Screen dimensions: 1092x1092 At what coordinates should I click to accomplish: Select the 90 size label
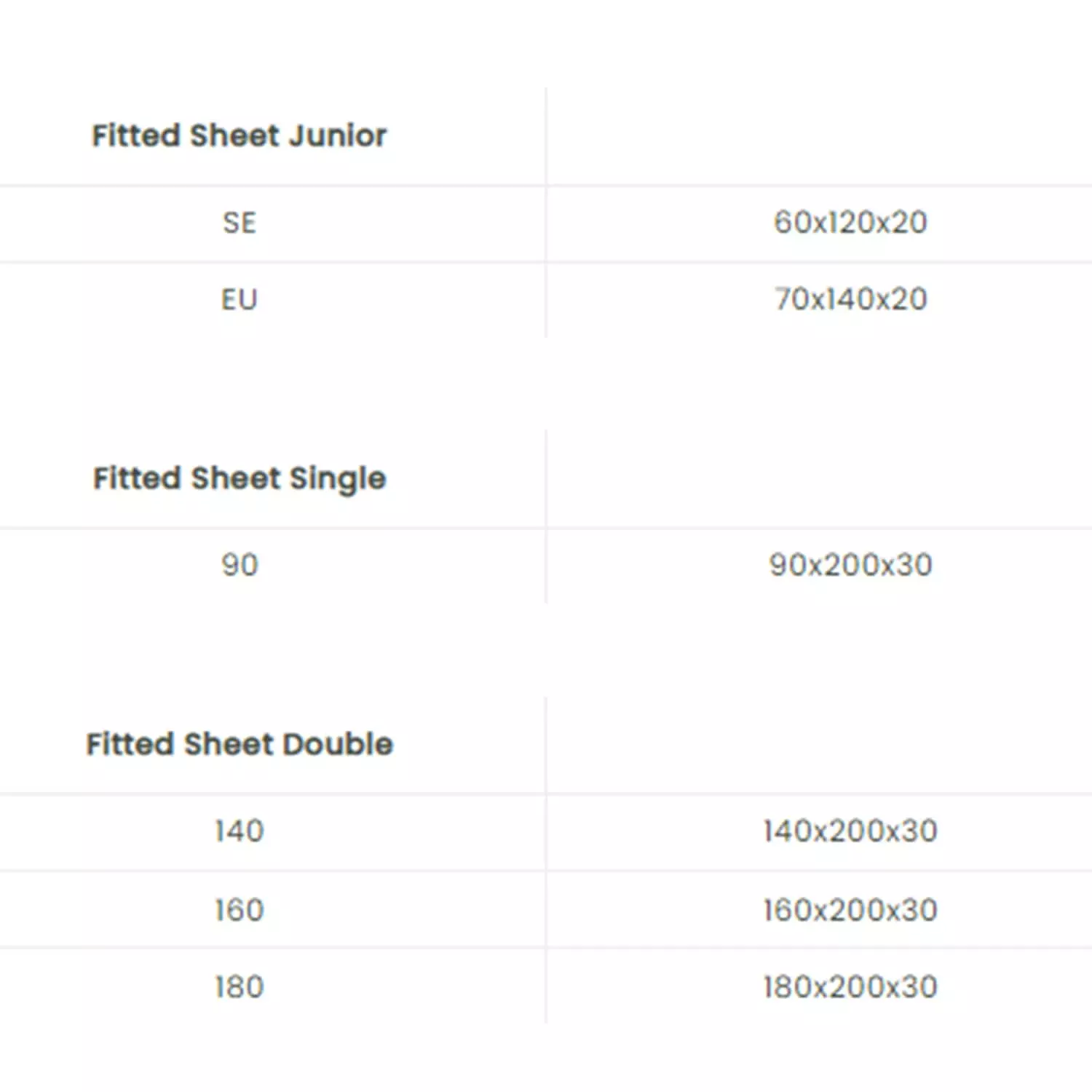tap(240, 565)
